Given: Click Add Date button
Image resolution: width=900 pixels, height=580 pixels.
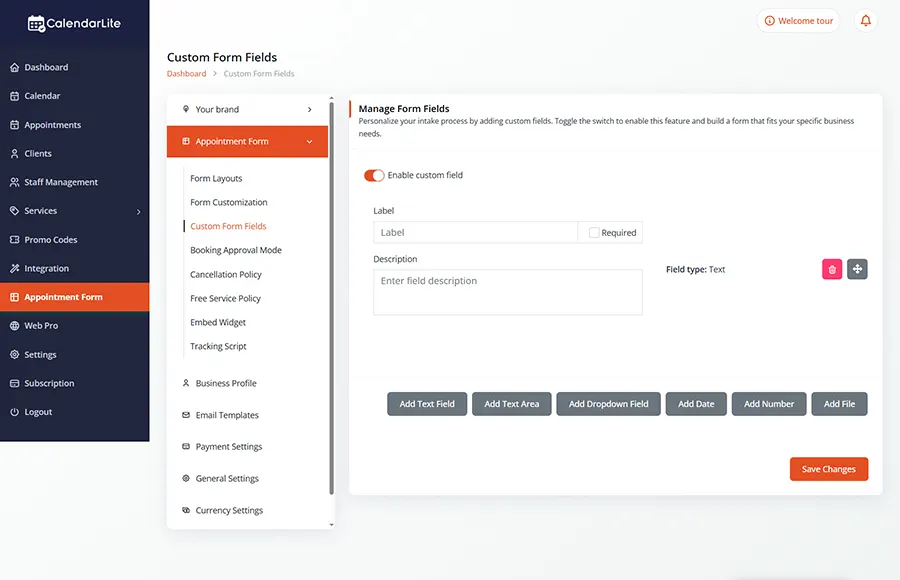Looking at the screenshot, I should [696, 404].
